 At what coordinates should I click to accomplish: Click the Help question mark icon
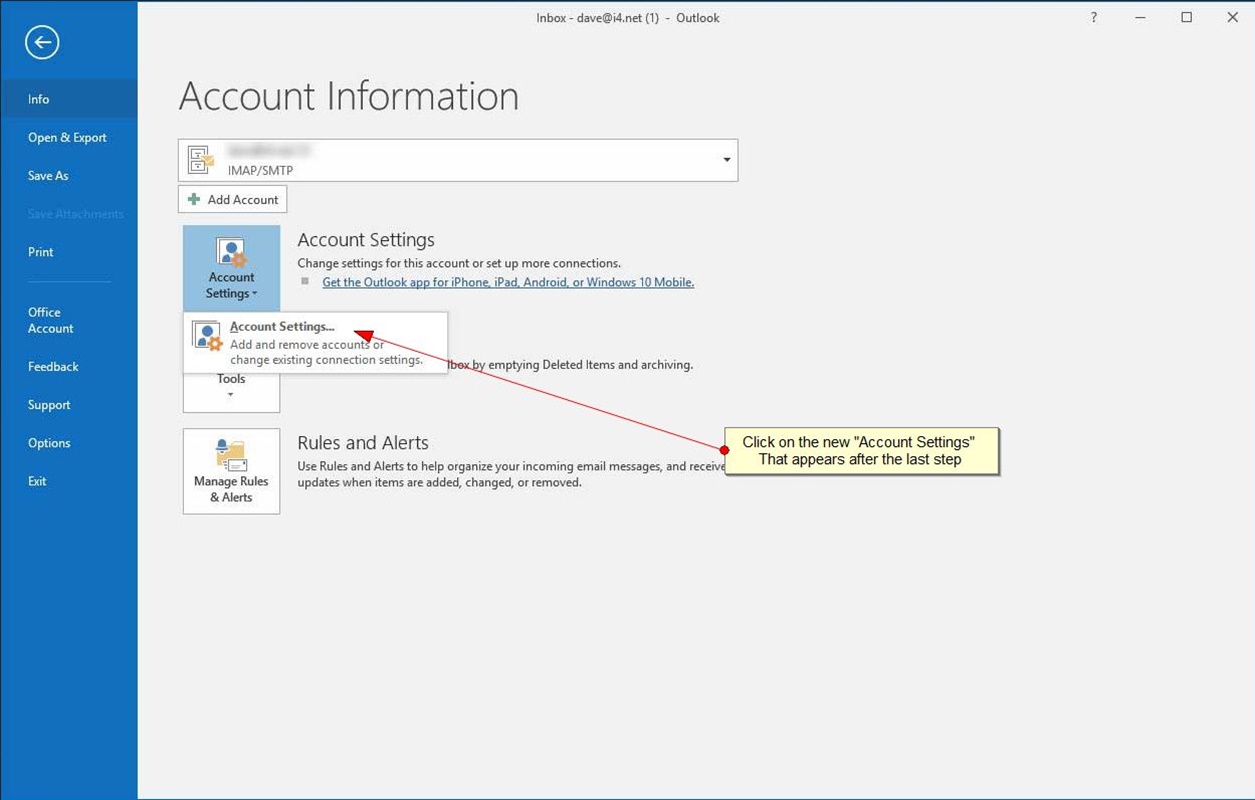[1093, 18]
